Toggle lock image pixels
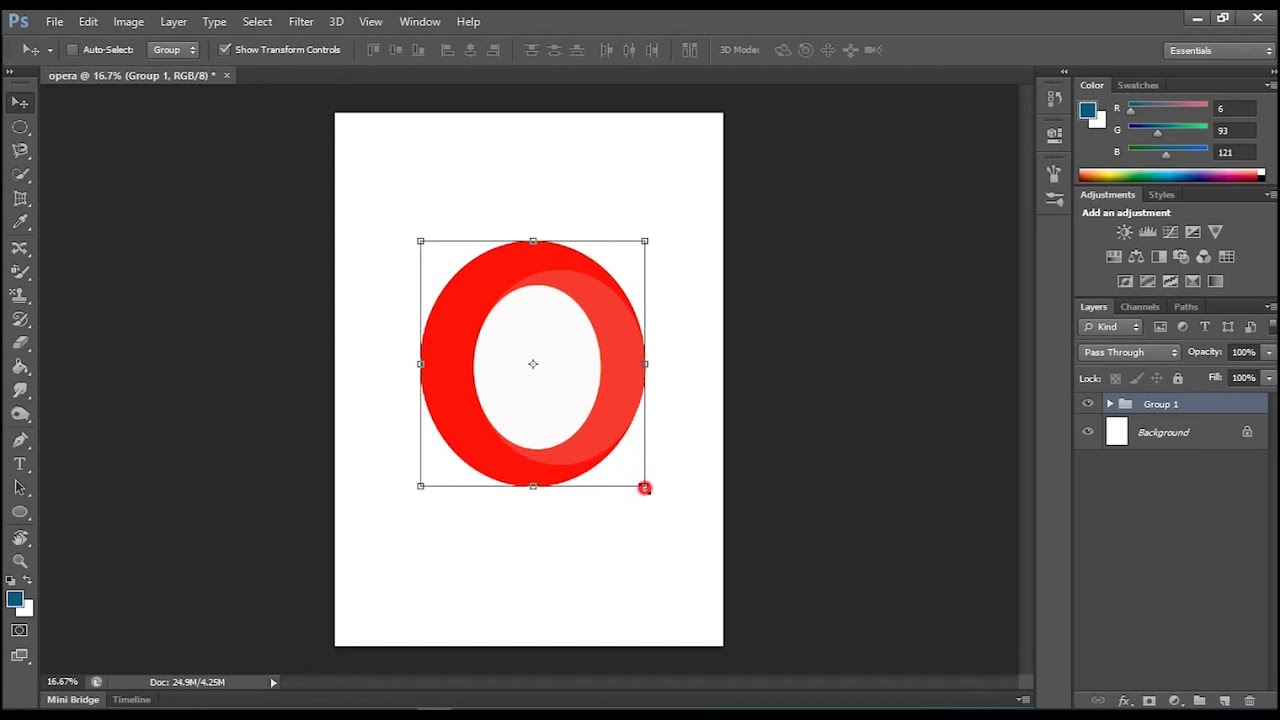This screenshot has height=720, width=1280. pyautogui.click(x=1136, y=378)
